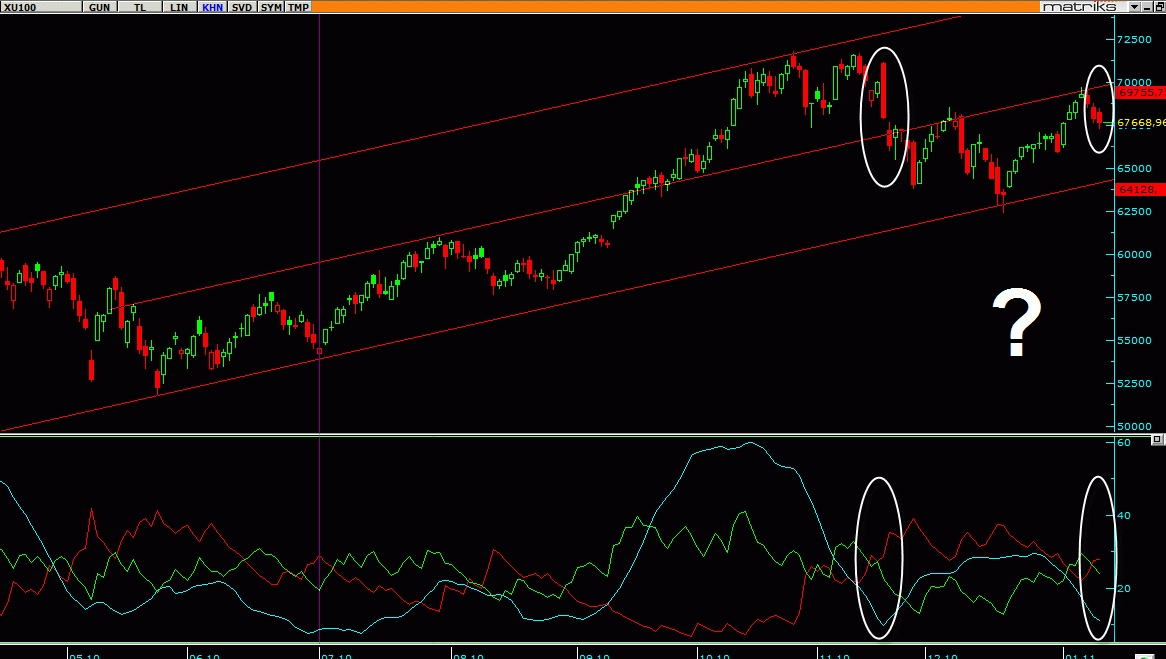Restore the chart window size
The width and height of the screenshot is (1166, 659).
click(1158, 7)
